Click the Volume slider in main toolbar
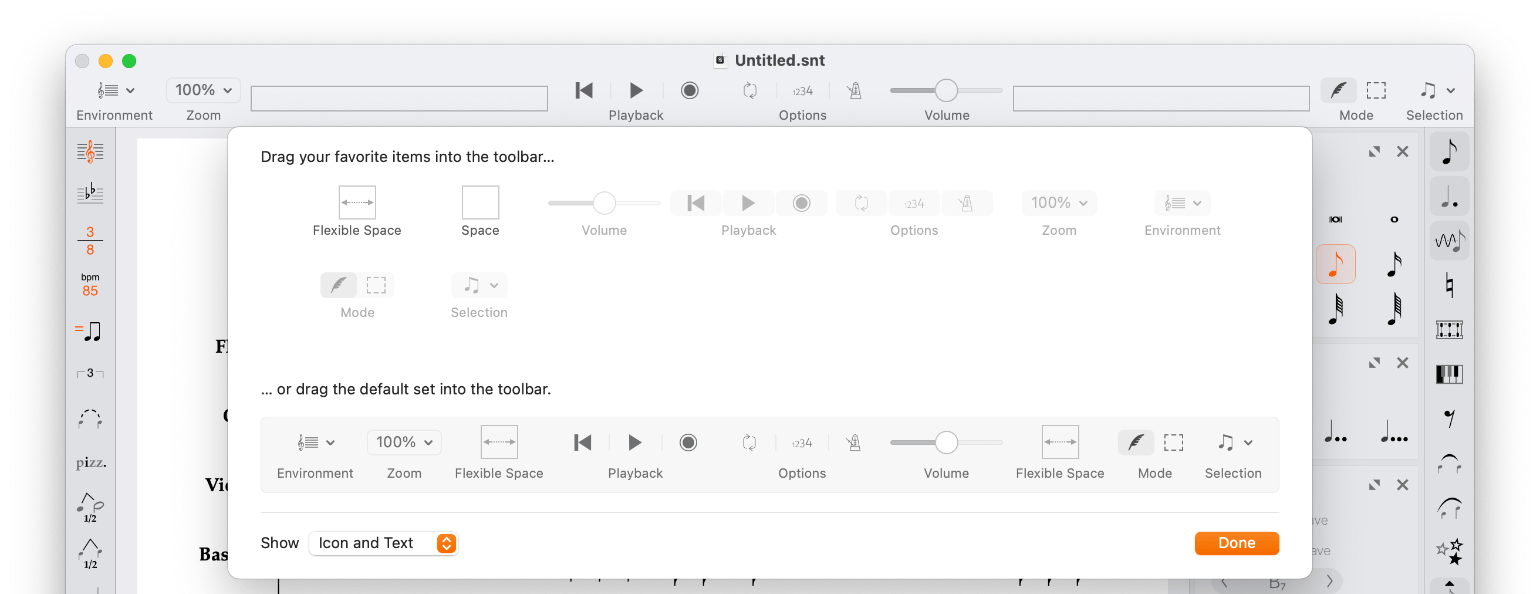This screenshot has width=1540, height=594. pos(946,91)
